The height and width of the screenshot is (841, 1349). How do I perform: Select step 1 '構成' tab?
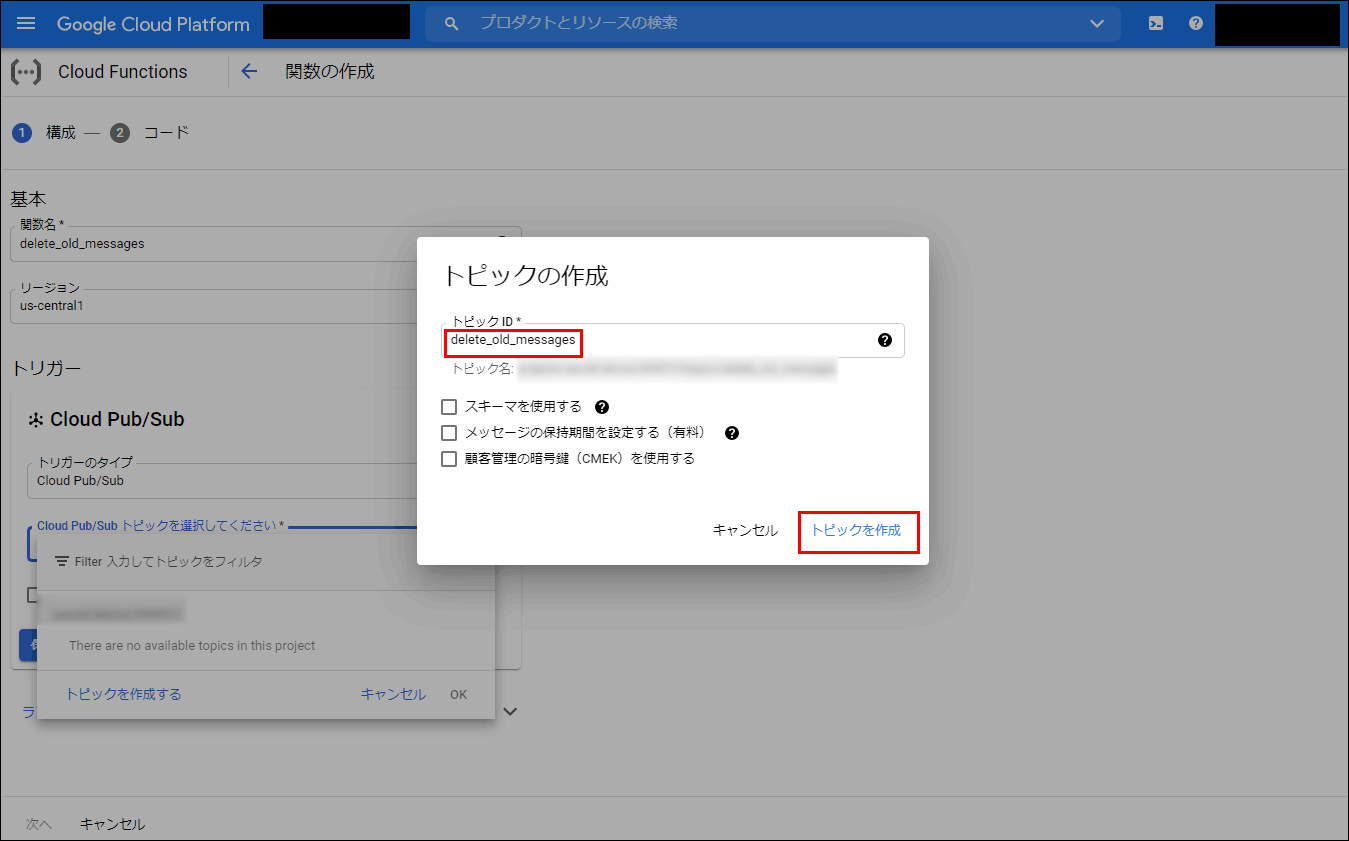tap(44, 133)
